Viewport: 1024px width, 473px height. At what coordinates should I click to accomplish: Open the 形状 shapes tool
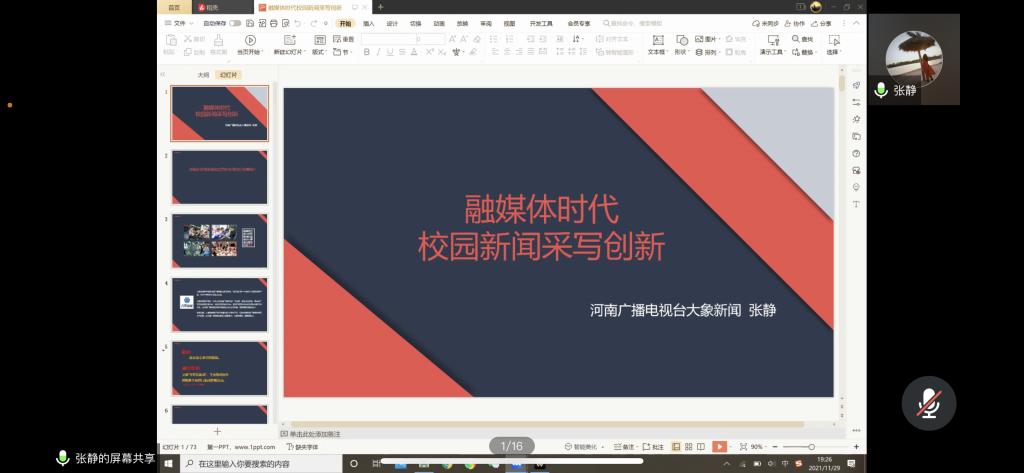[681, 40]
